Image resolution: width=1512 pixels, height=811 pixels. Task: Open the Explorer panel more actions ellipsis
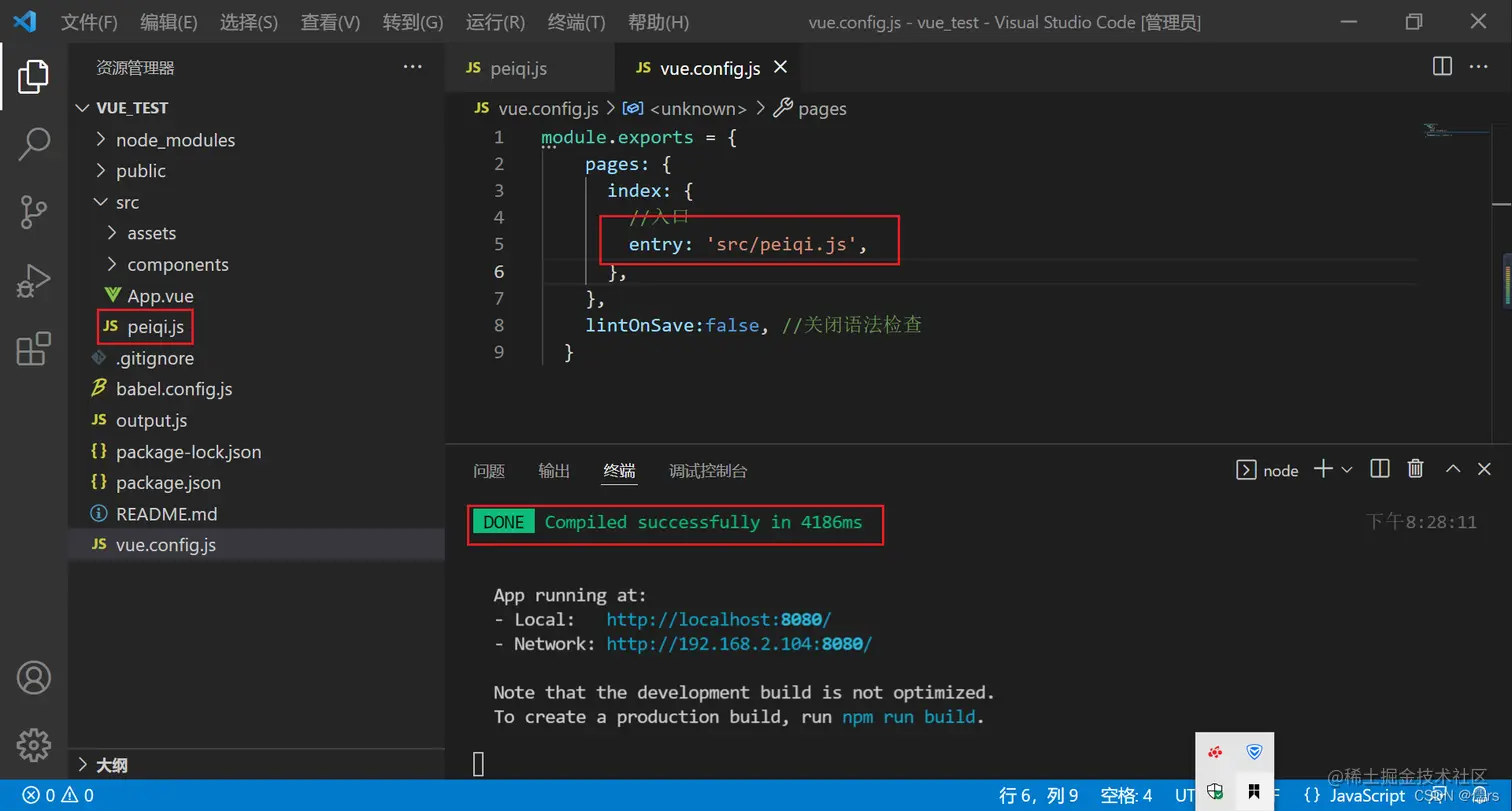(412, 67)
